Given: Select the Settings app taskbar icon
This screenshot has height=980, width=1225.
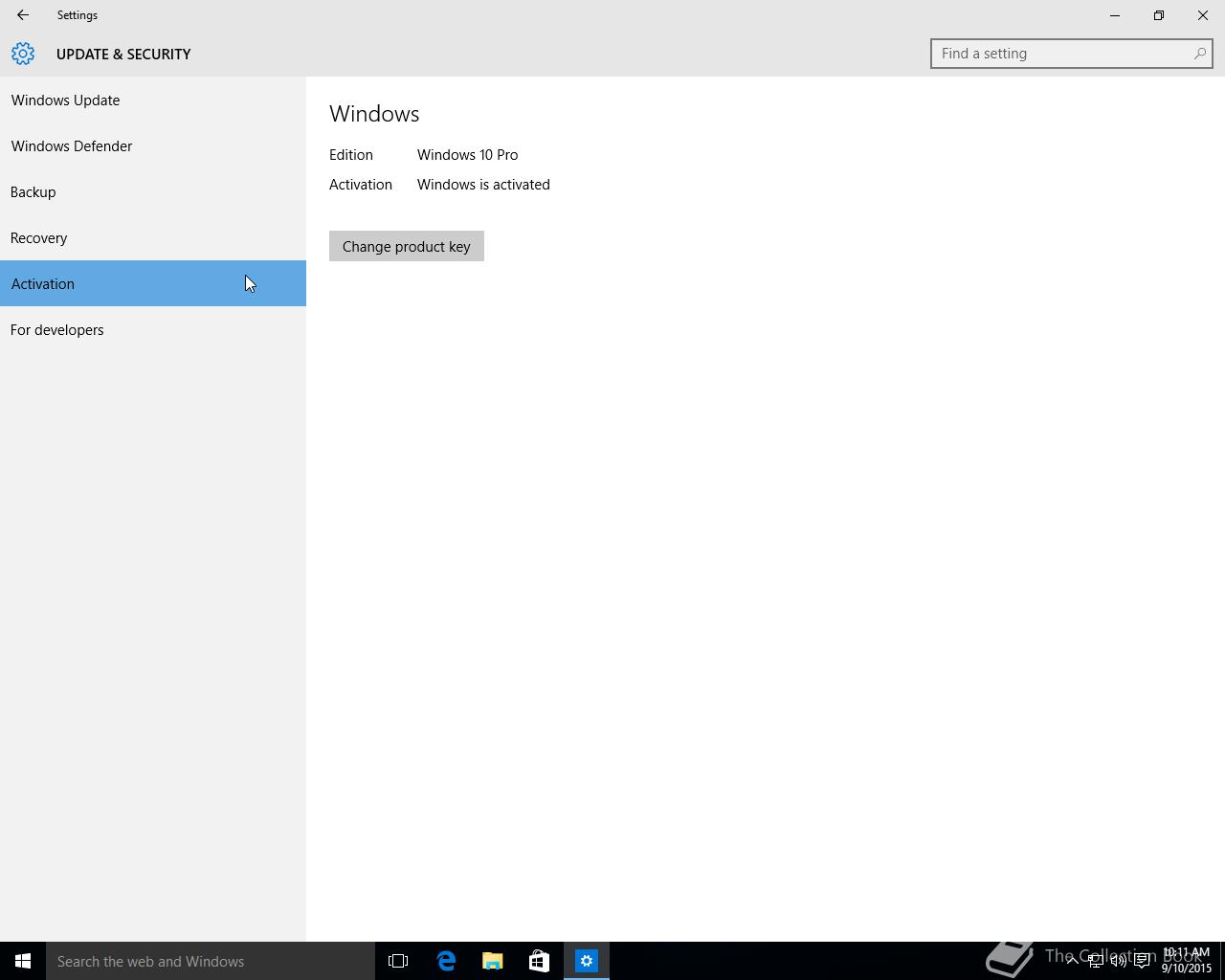Looking at the screenshot, I should pyautogui.click(x=587, y=961).
